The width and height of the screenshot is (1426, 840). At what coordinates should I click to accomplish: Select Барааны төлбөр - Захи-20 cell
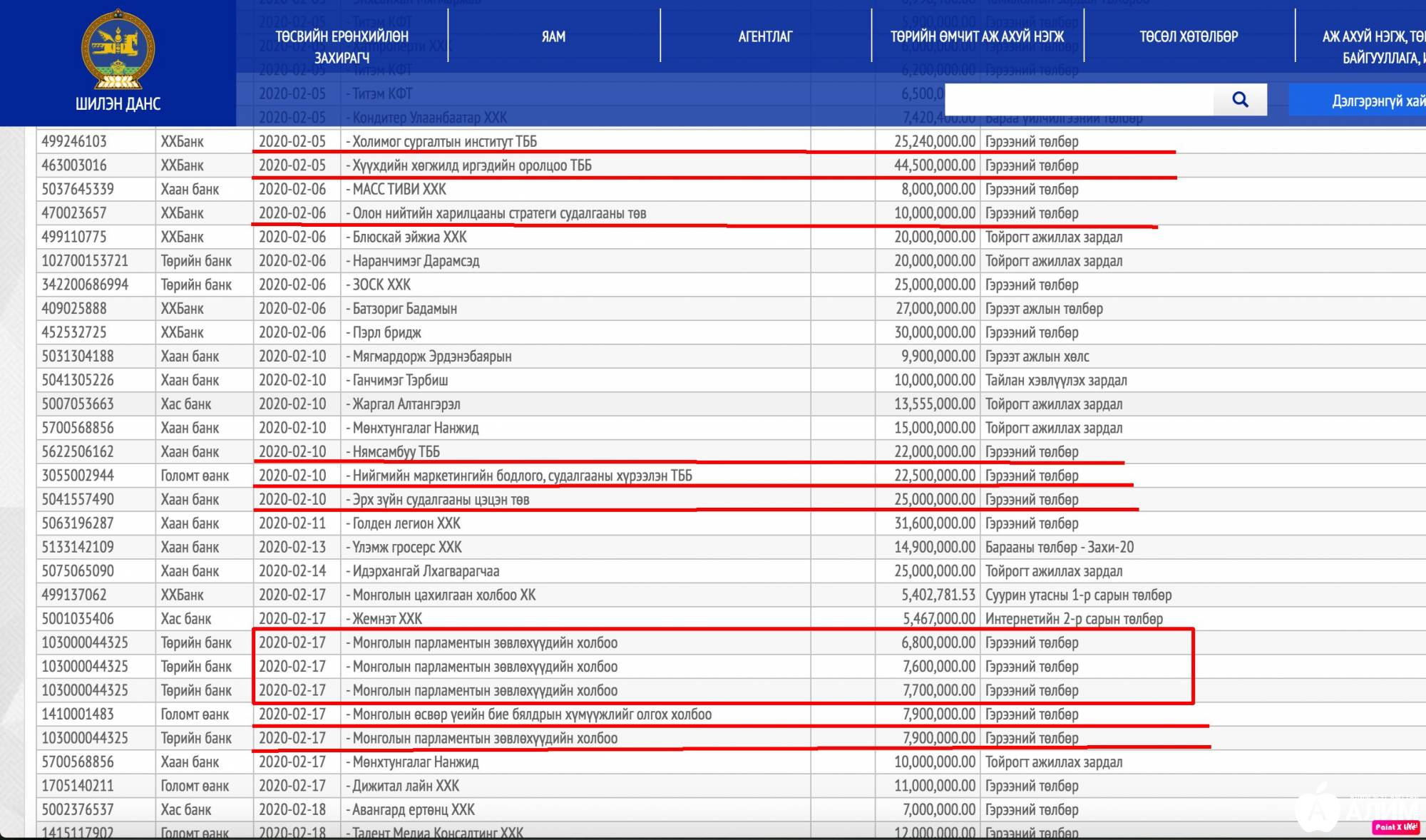[x=1060, y=547]
